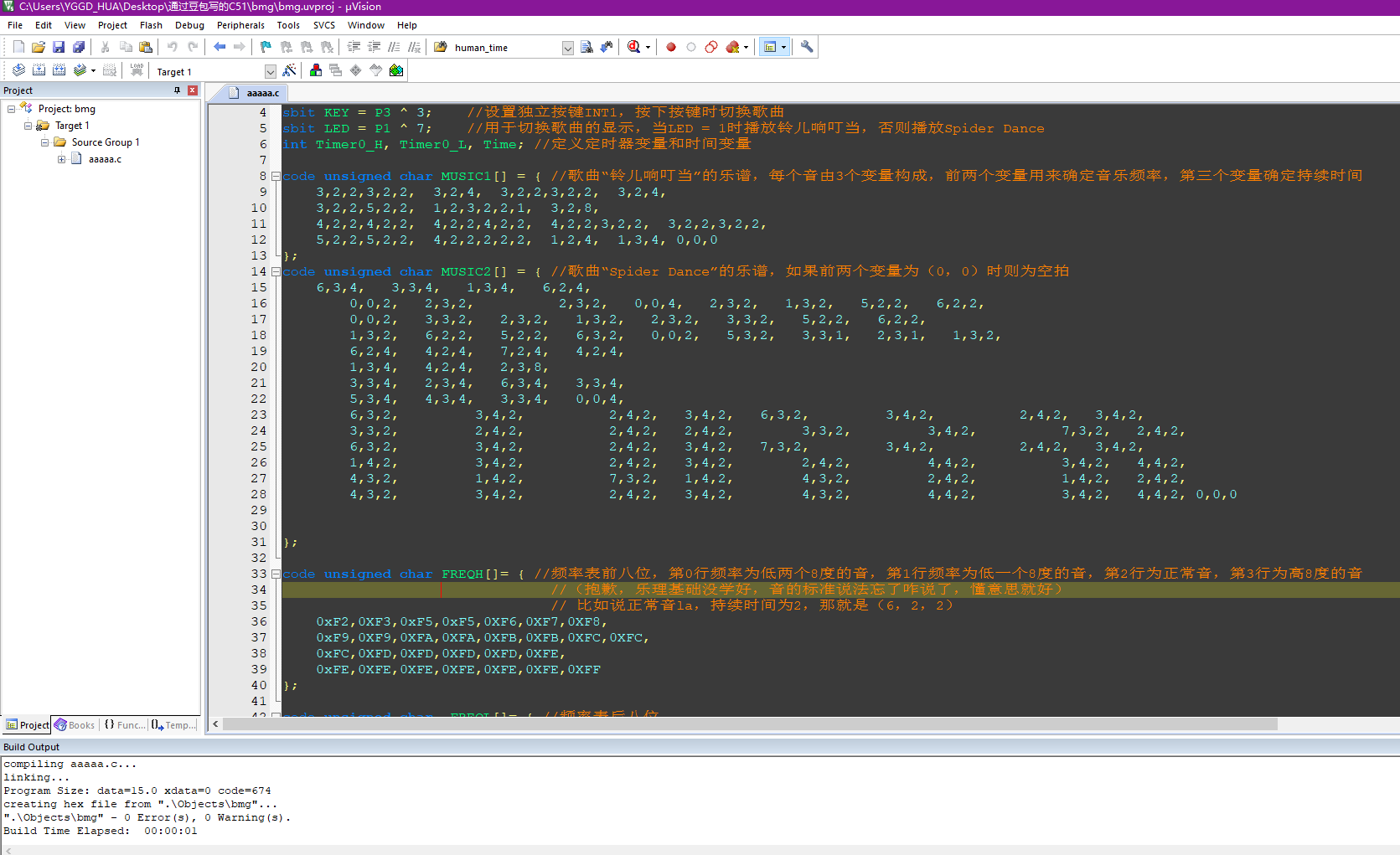Open Manage Run-Time Environment icon
This screenshot has width=1400, height=855.
coord(356,70)
